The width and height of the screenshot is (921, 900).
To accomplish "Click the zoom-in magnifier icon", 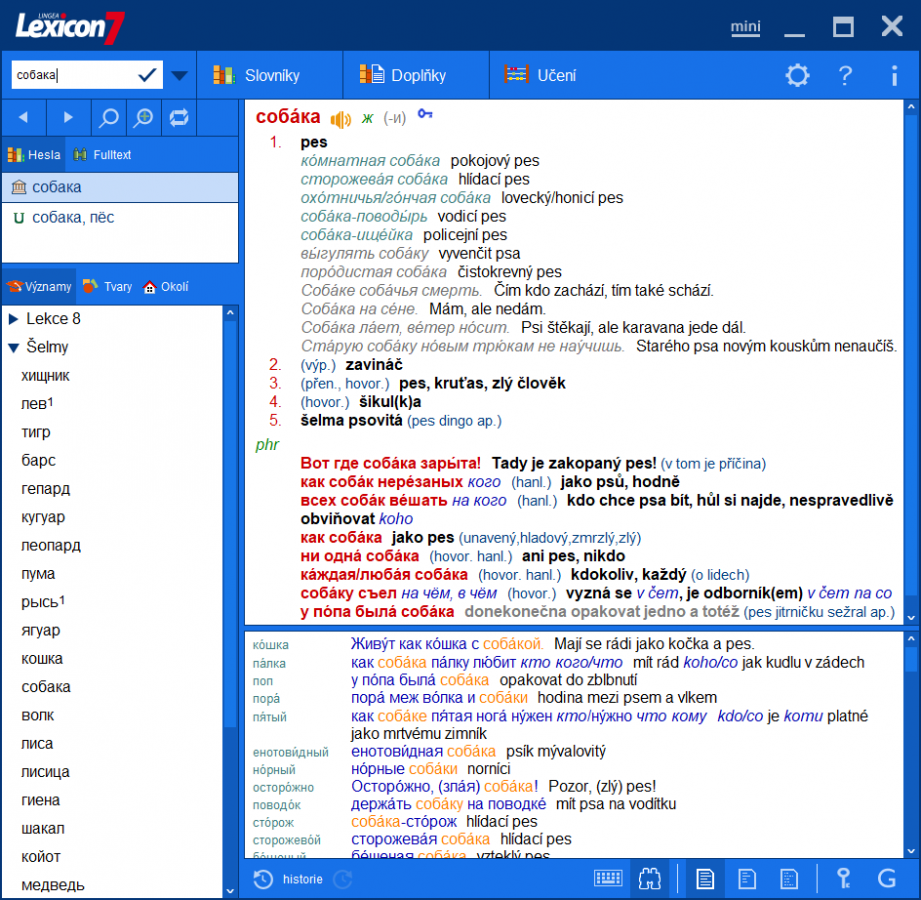I will point(143,117).
